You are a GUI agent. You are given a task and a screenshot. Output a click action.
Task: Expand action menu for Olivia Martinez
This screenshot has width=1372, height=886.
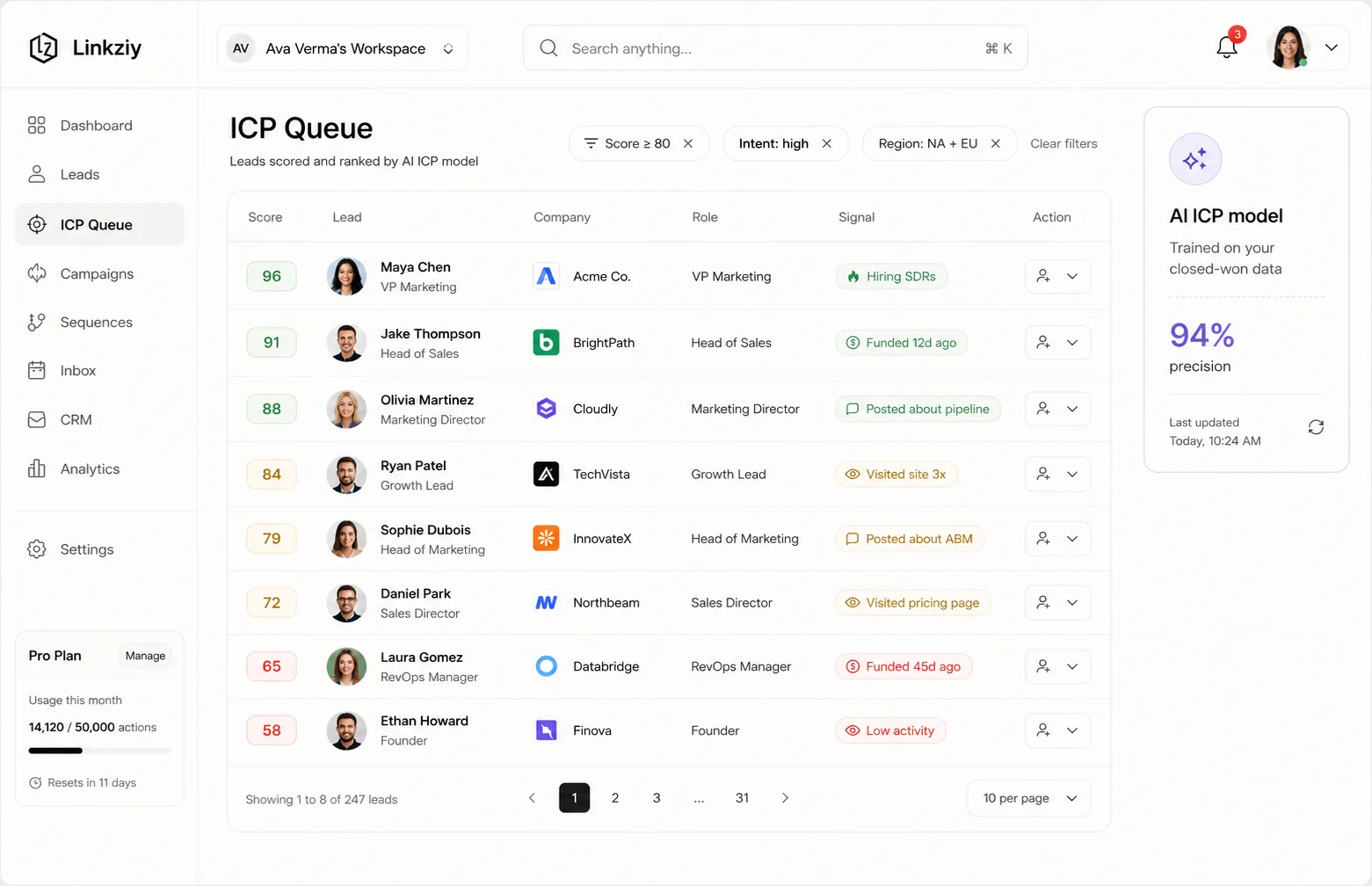coord(1072,409)
